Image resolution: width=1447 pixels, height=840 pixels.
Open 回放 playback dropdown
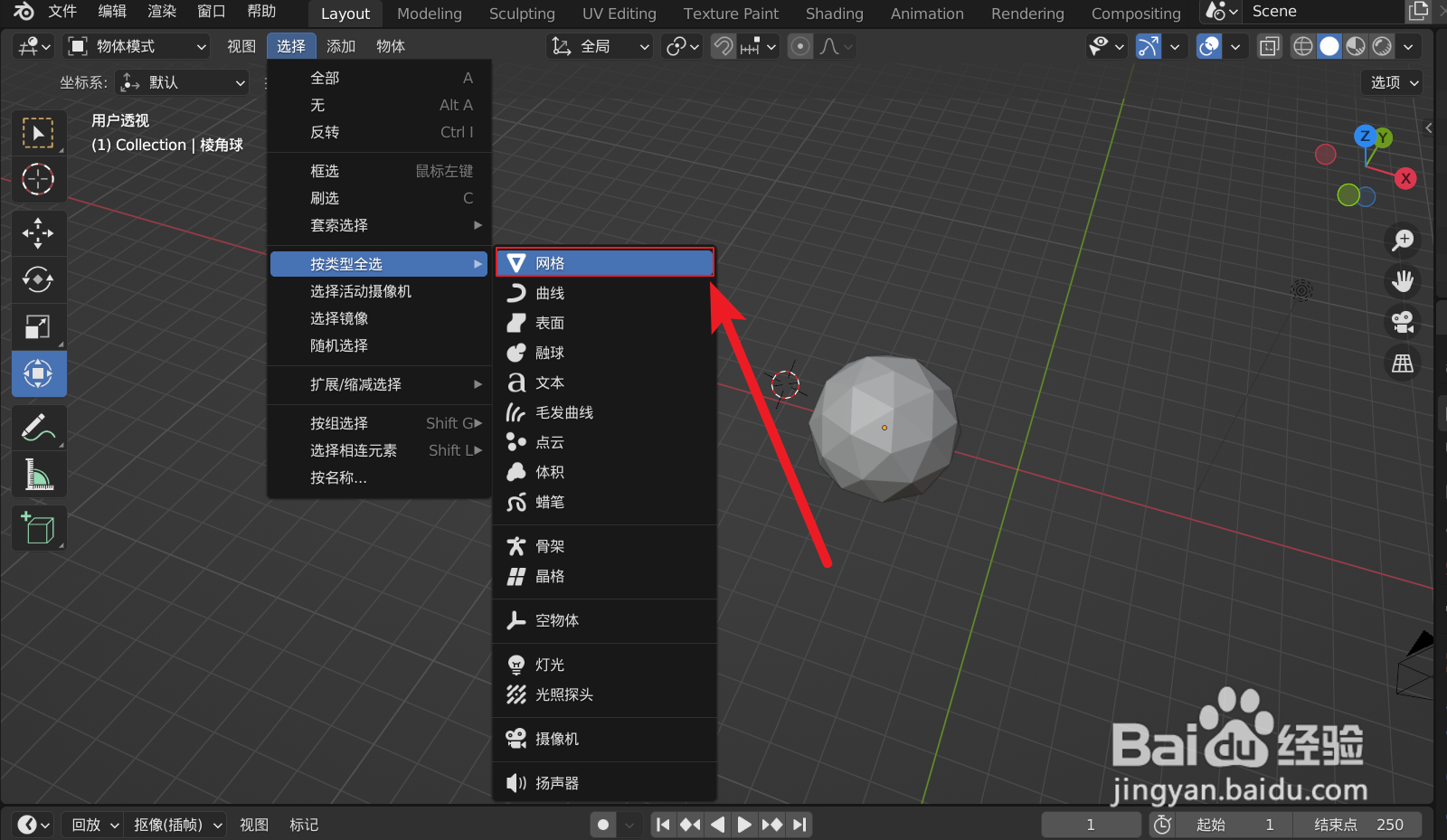(x=92, y=825)
